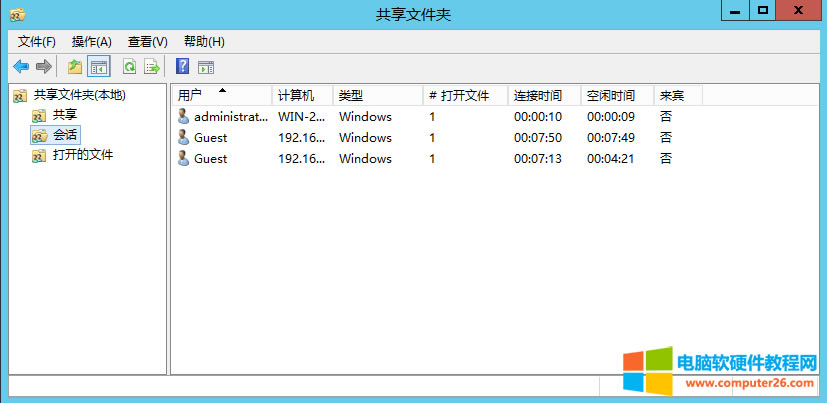Open the 帮助(H) menu

click(x=204, y=42)
